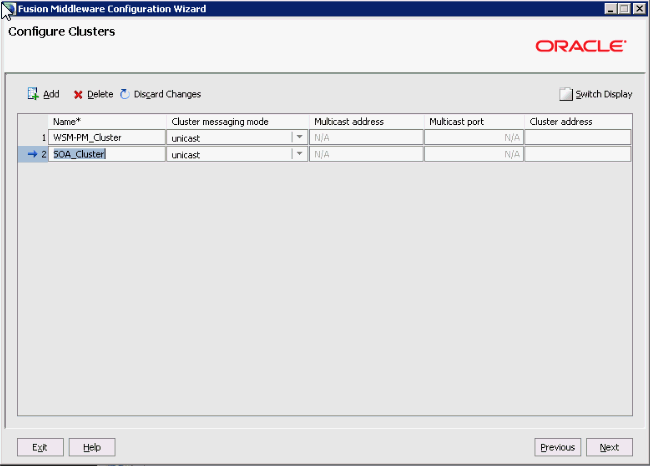Image resolution: width=650 pixels, height=466 pixels.
Task: Click Cluster address field for SOA_Cluster
Action: pyautogui.click(x=578, y=154)
